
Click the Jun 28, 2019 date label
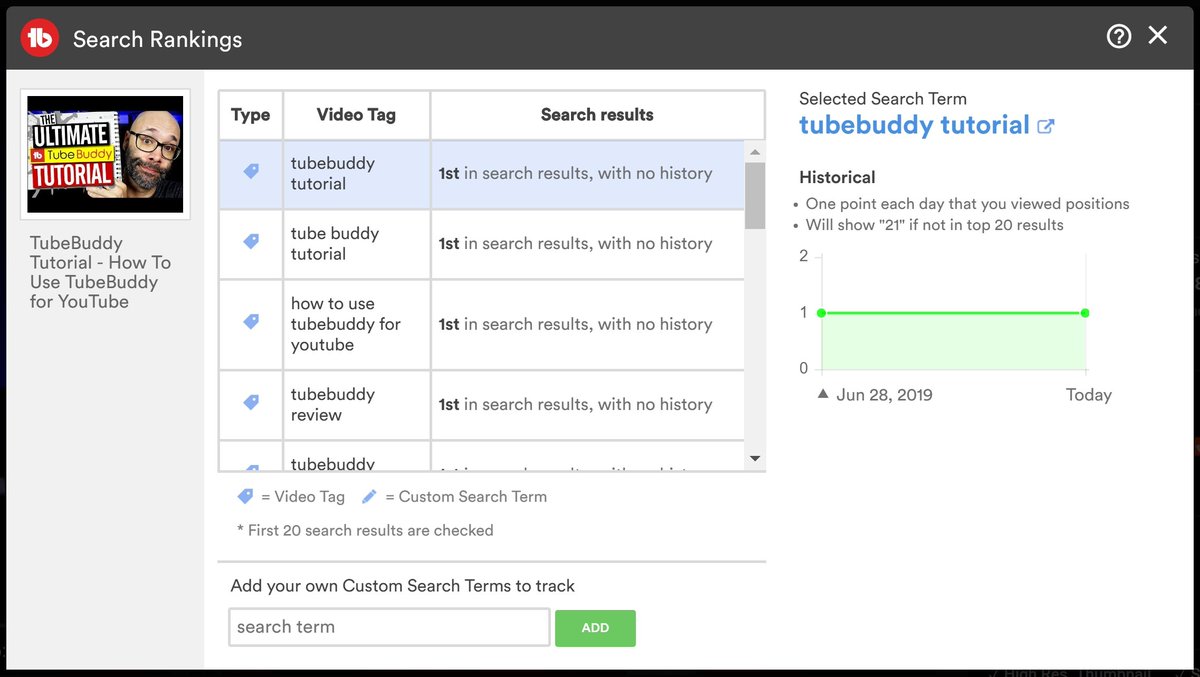(x=884, y=395)
